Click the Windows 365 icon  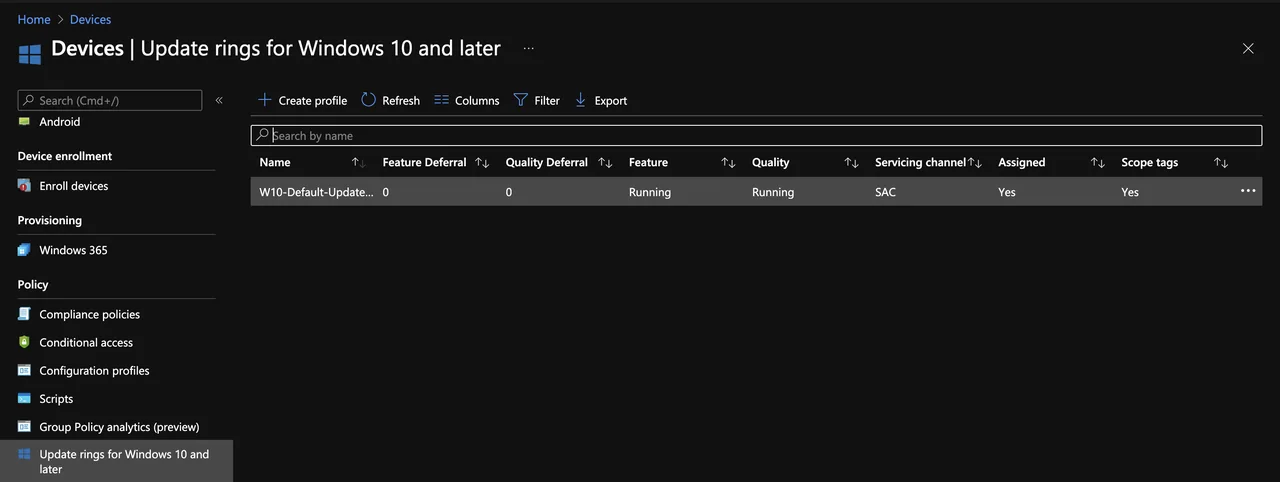(24, 249)
